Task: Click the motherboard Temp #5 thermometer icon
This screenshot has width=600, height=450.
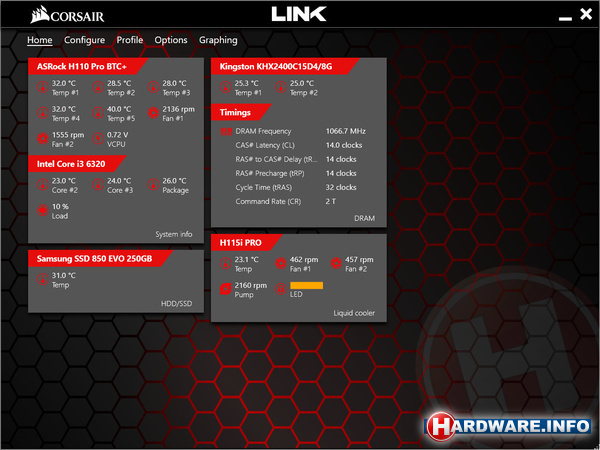Action: pyautogui.click(x=98, y=113)
